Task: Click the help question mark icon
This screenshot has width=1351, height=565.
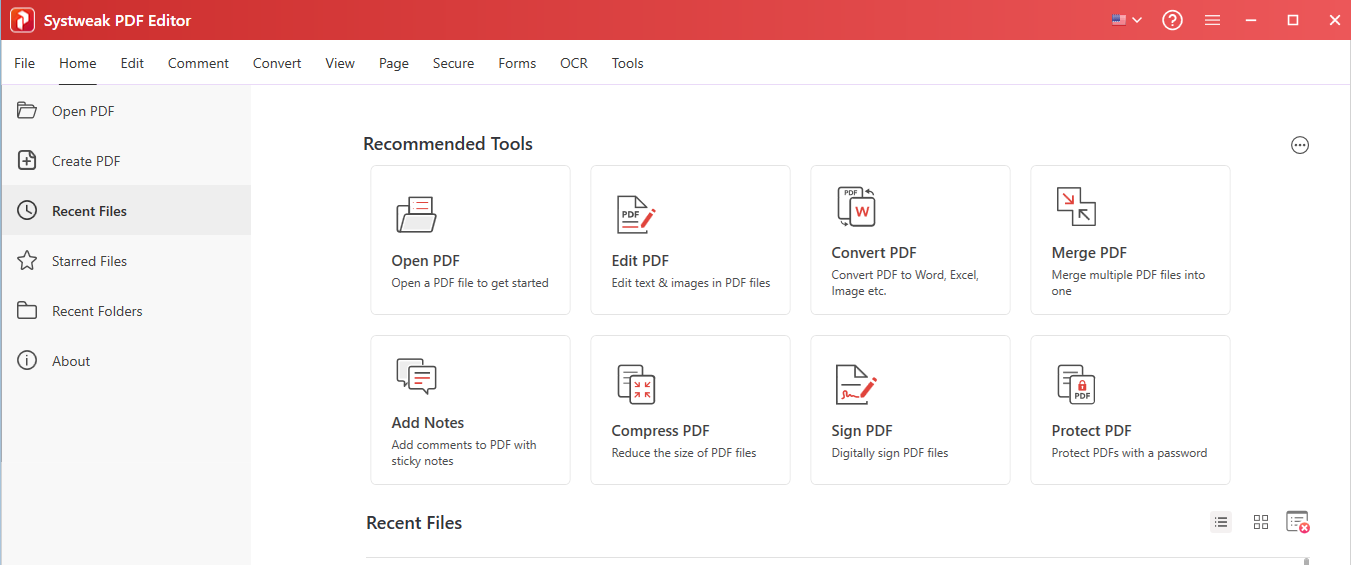Action: (1172, 20)
